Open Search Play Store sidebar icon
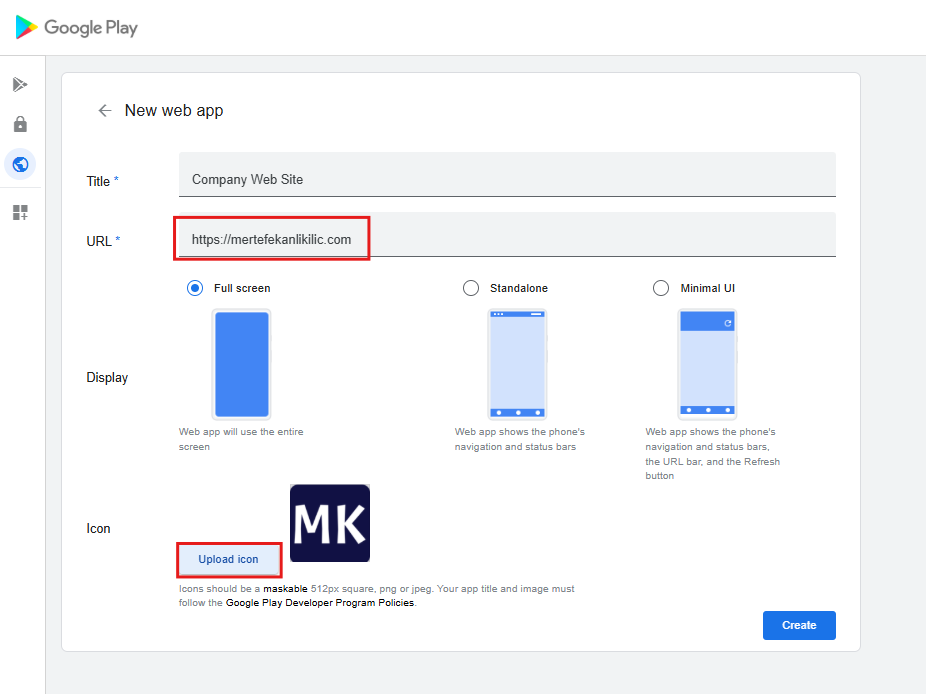926x694 pixels. pos(20,85)
